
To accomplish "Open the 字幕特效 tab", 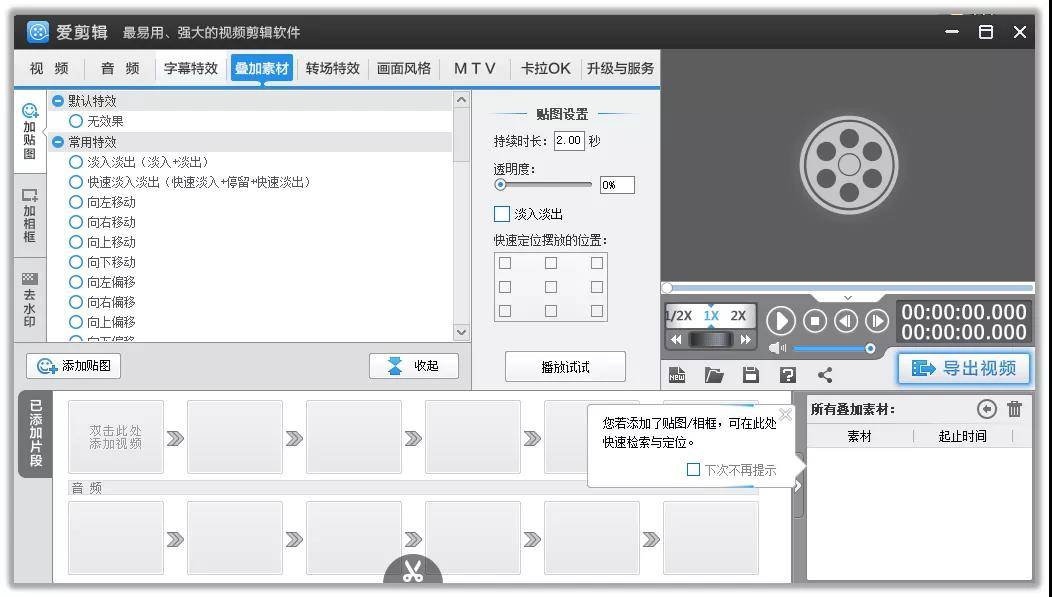I will pyautogui.click(x=191, y=68).
